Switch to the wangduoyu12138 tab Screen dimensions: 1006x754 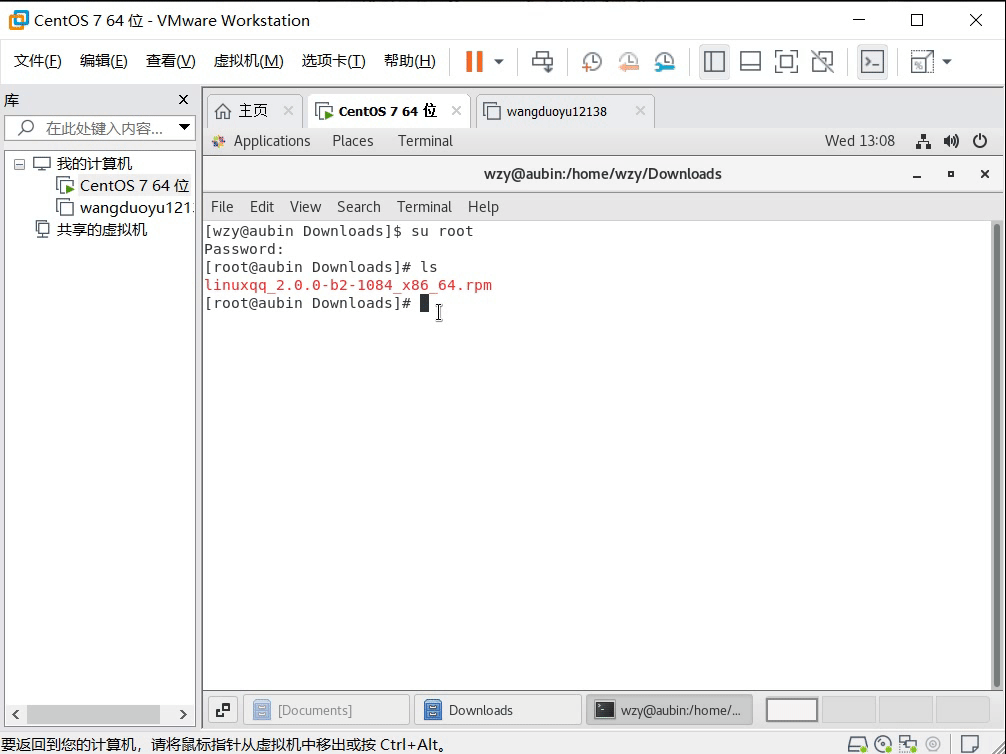point(560,110)
